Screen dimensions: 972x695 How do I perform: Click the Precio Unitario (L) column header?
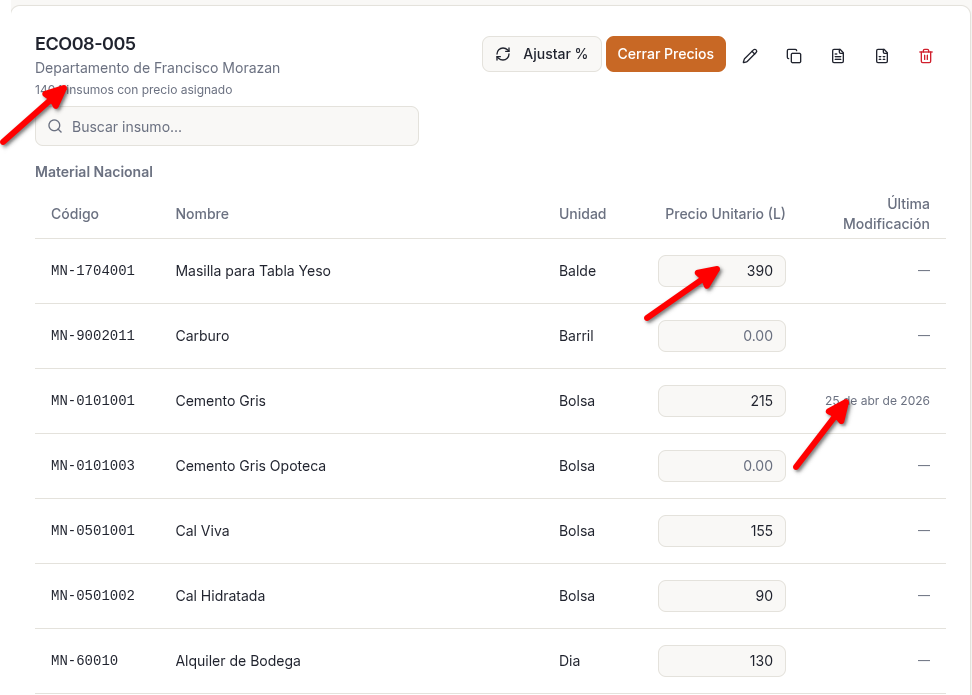[x=725, y=214]
